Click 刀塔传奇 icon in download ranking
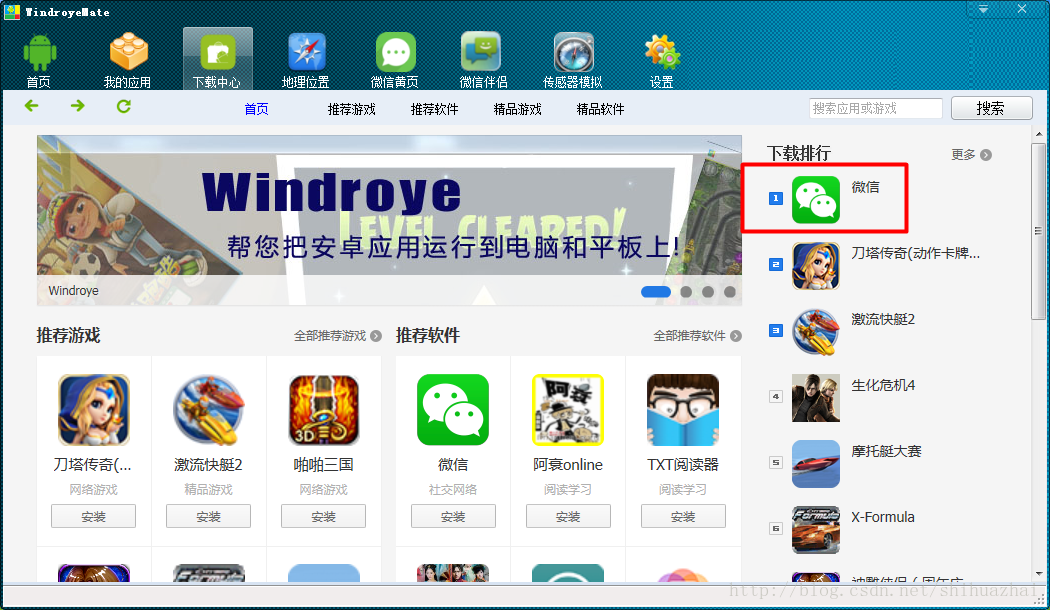The height and width of the screenshot is (610, 1050). click(x=816, y=266)
